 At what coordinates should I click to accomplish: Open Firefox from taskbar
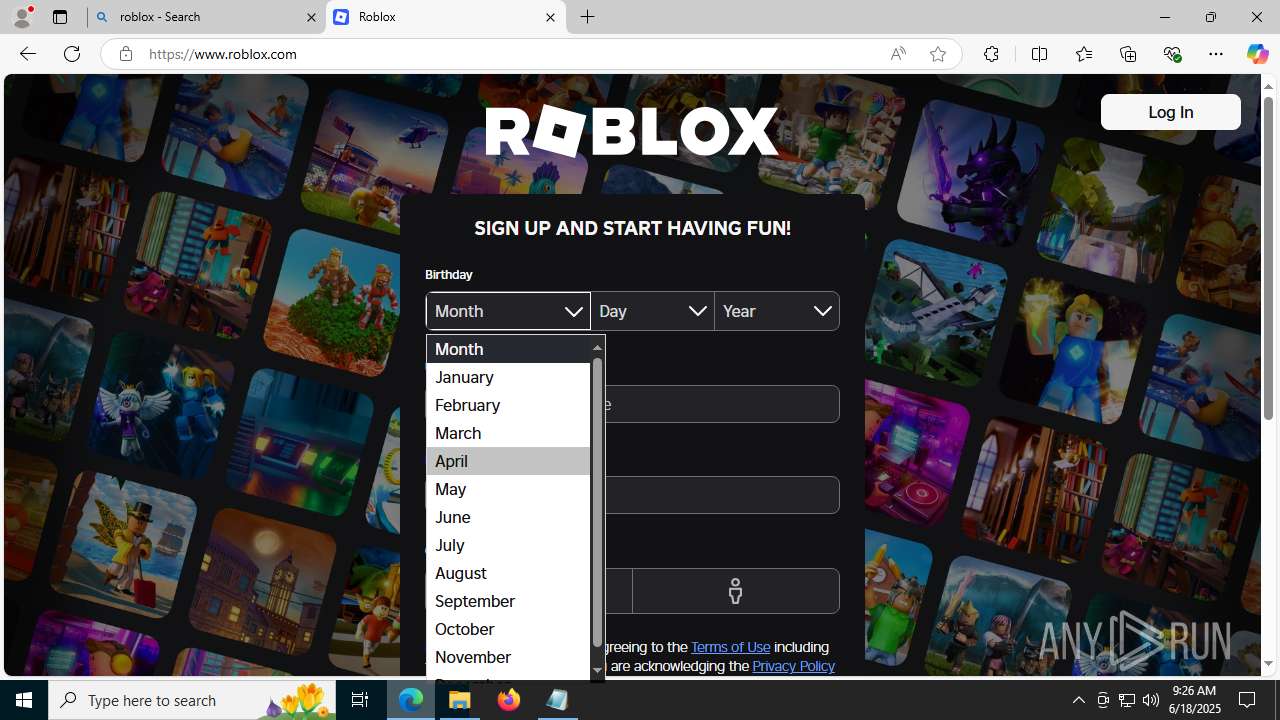(x=508, y=700)
